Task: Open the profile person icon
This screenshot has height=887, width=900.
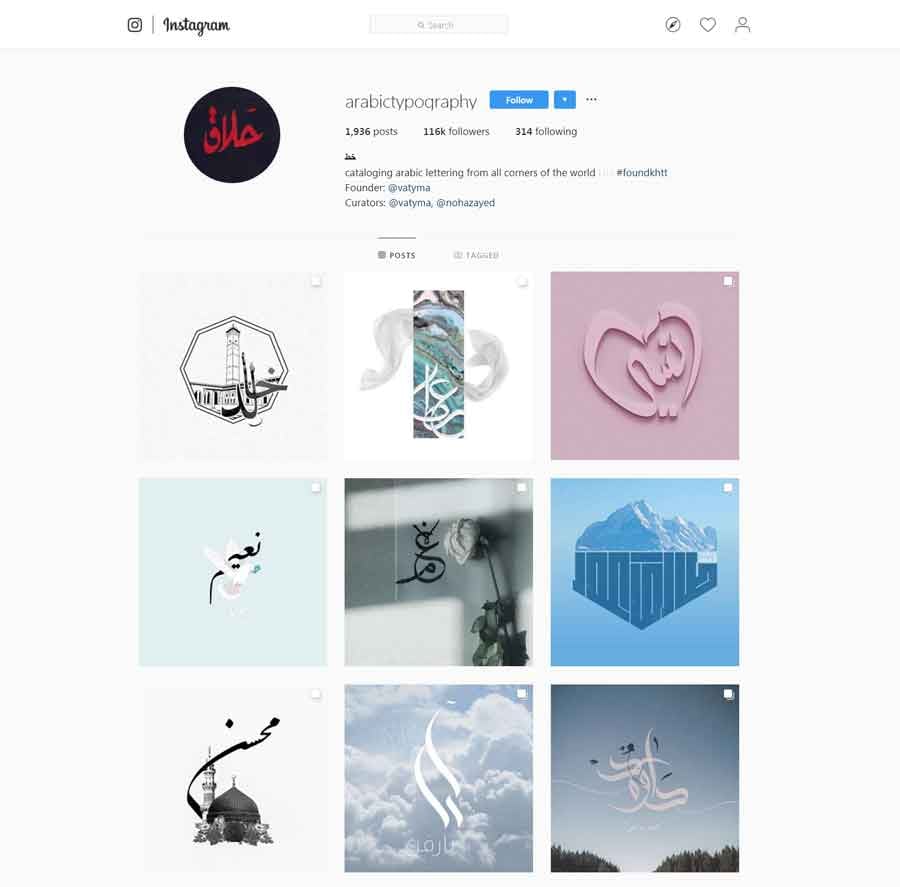Action: pyautogui.click(x=742, y=25)
